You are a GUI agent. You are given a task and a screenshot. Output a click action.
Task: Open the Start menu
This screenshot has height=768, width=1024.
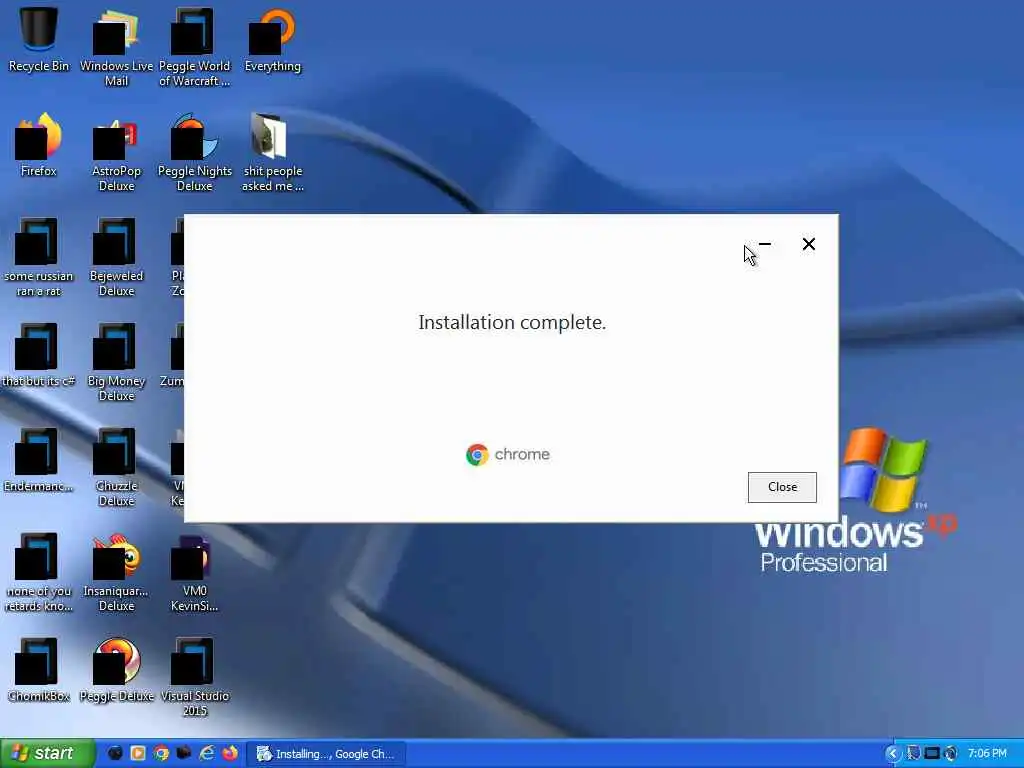tap(47, 754)
